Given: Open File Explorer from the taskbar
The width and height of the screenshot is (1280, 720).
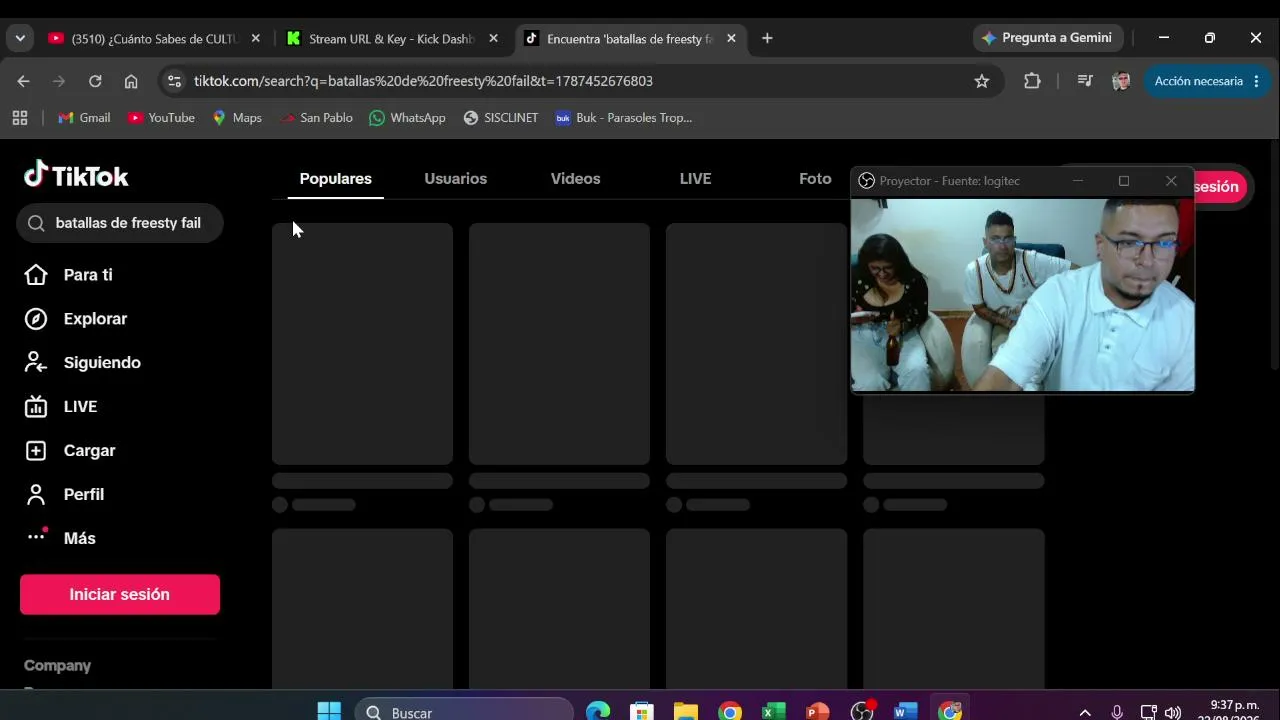Looking at the screenshot, I should [686, 712].
